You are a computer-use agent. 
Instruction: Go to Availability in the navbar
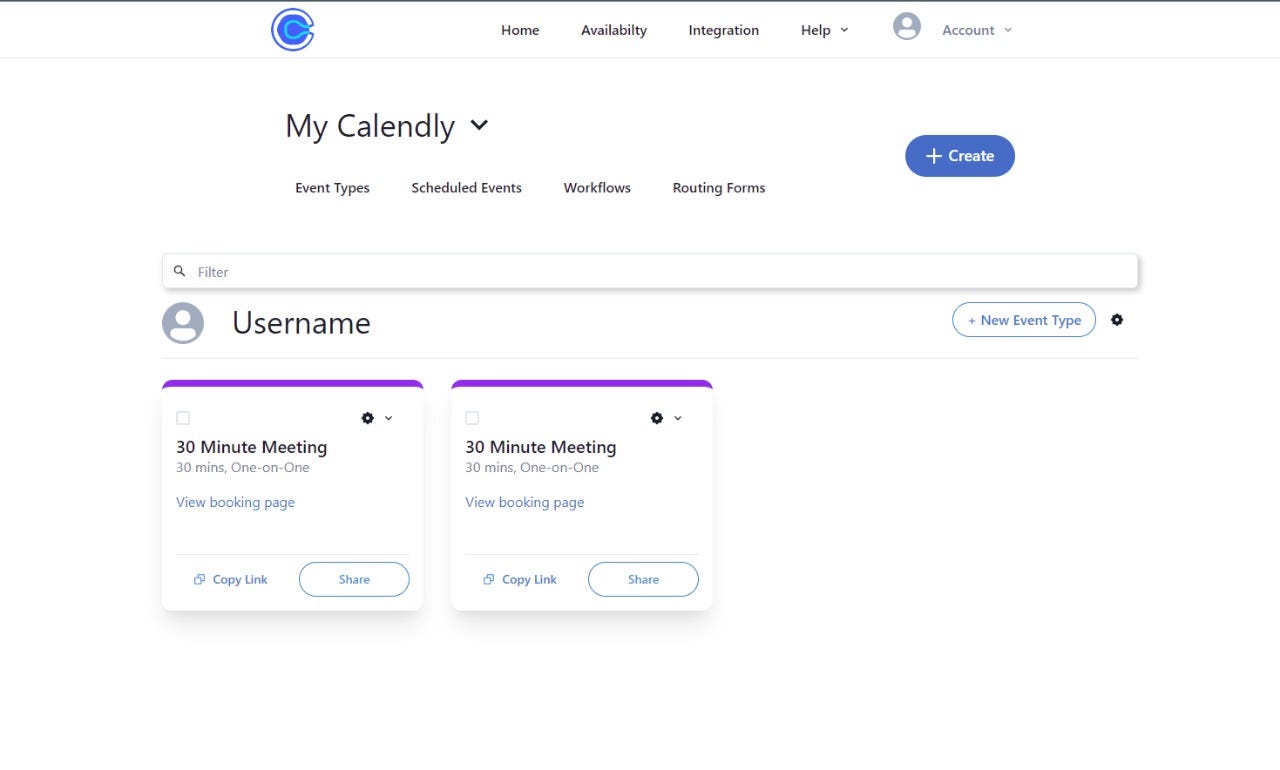click(x=614, y=30)
